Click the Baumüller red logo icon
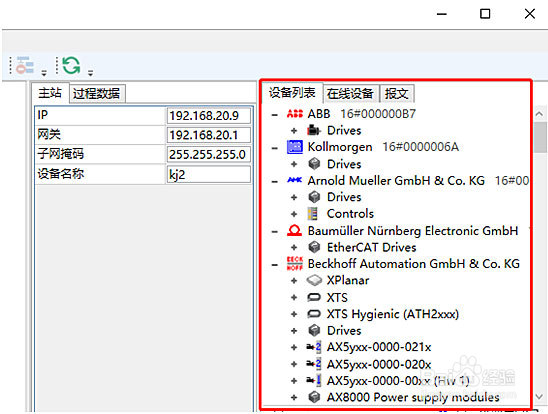548x414 pixels. tap(295, 230)
